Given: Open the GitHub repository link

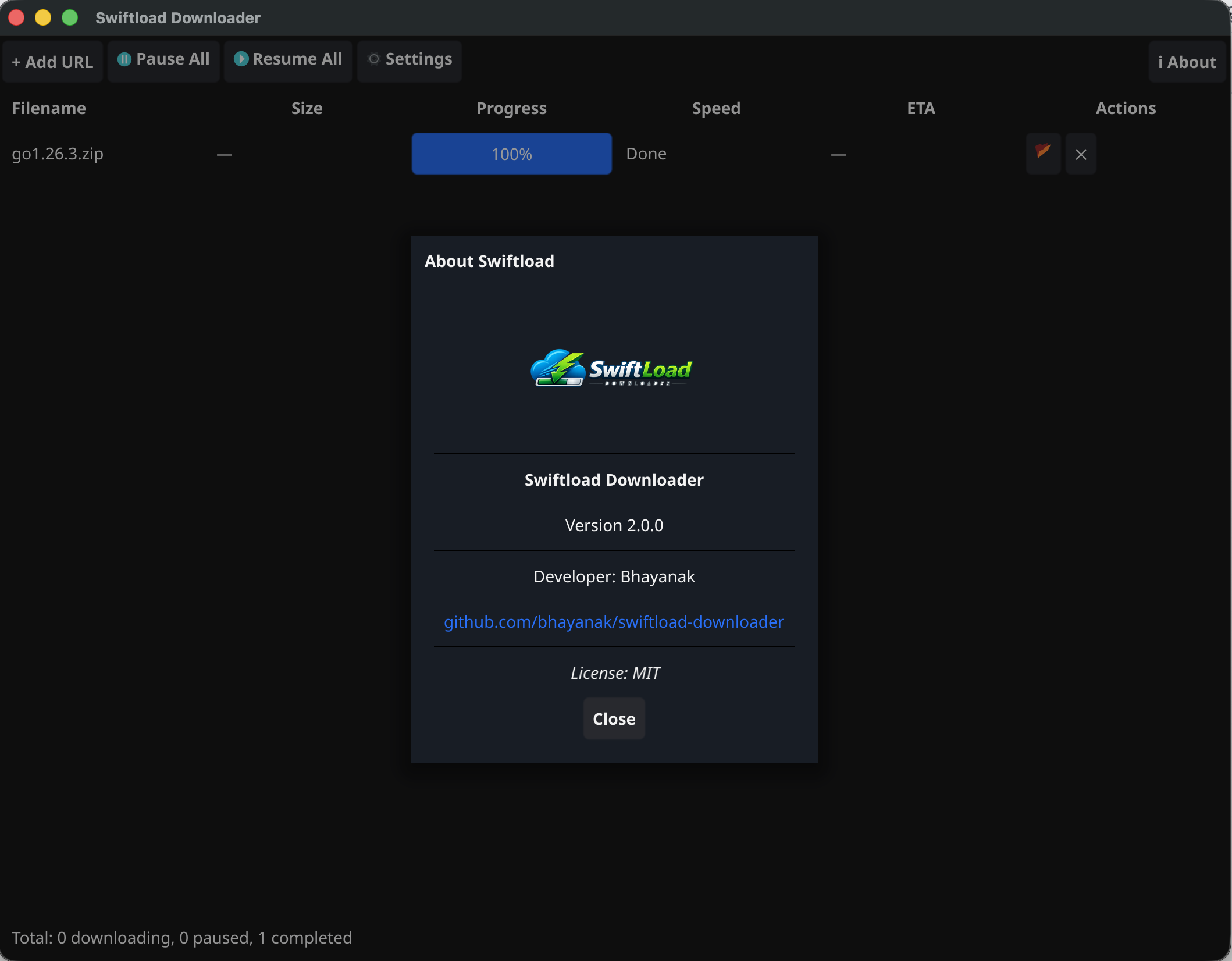Looking at the screenshot, I should pos(614,622).
